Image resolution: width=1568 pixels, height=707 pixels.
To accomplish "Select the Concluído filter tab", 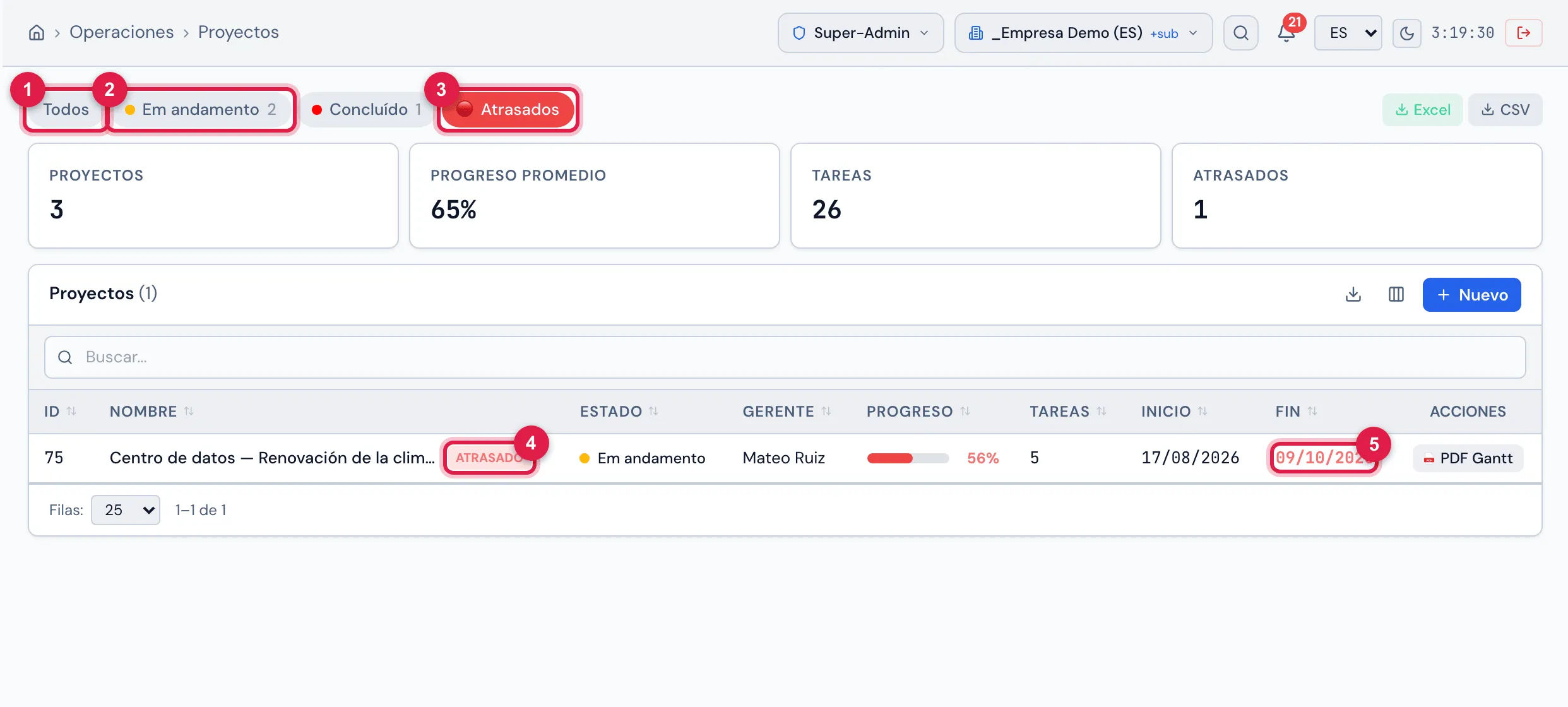I will point(367,109).
